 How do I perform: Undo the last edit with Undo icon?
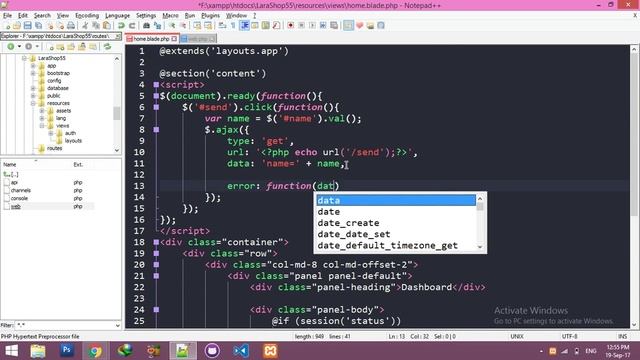(x=121, y=26)
